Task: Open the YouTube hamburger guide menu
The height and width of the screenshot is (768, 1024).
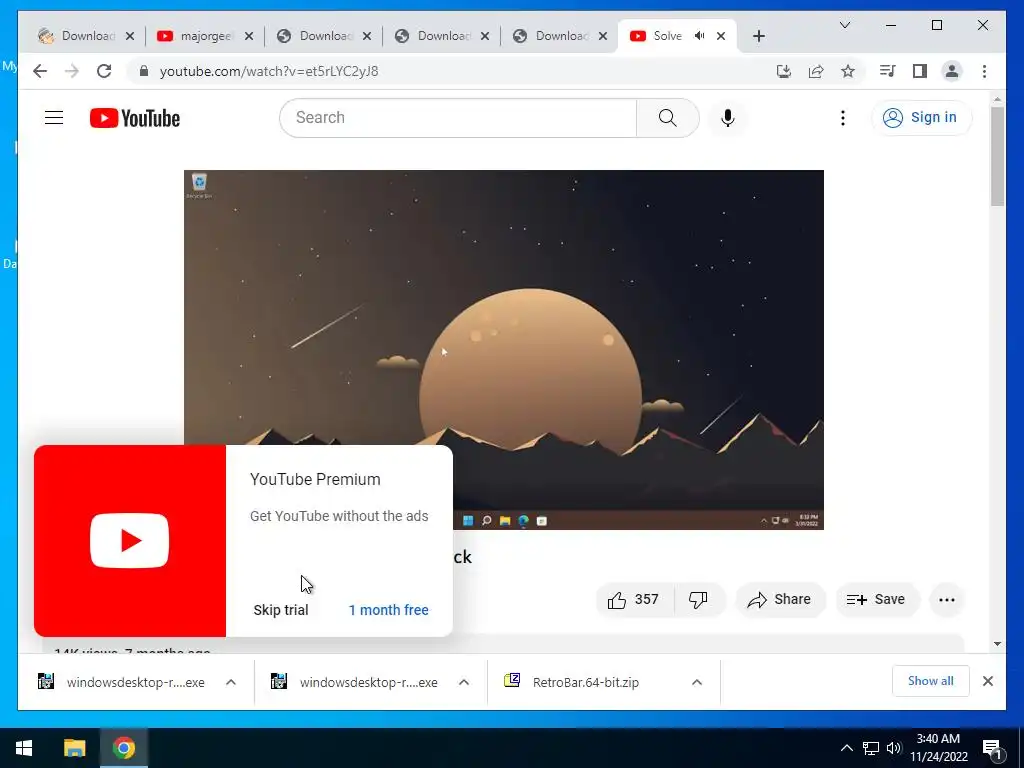Action: tap(54, 118)
